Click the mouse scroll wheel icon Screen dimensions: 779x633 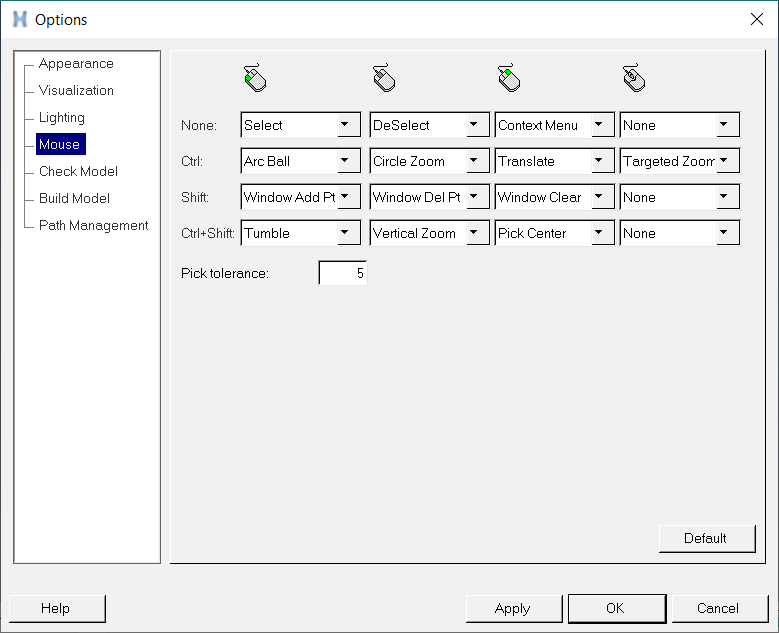(x=634, y=78)
